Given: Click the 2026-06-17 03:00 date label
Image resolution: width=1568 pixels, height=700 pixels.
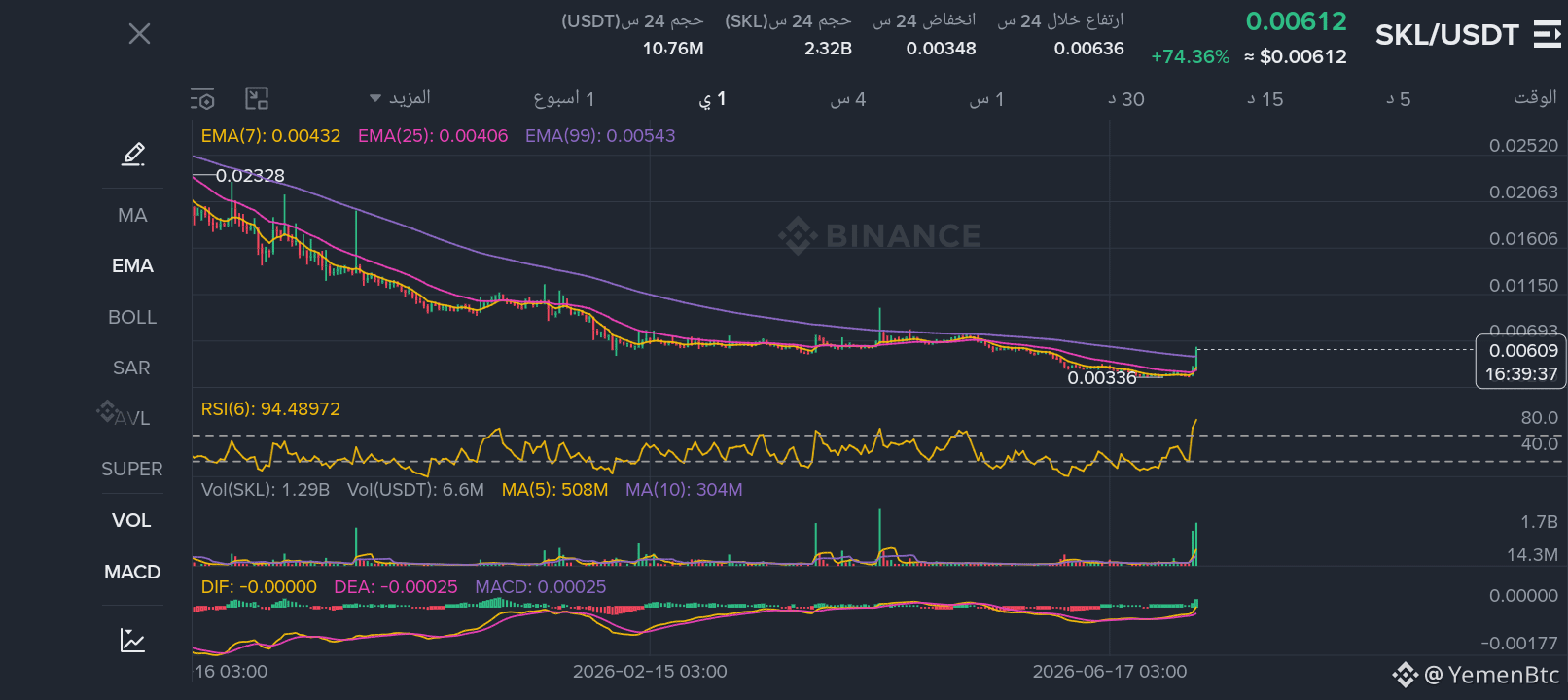Looking at the screenshot, I should (x=1110, y=672).
